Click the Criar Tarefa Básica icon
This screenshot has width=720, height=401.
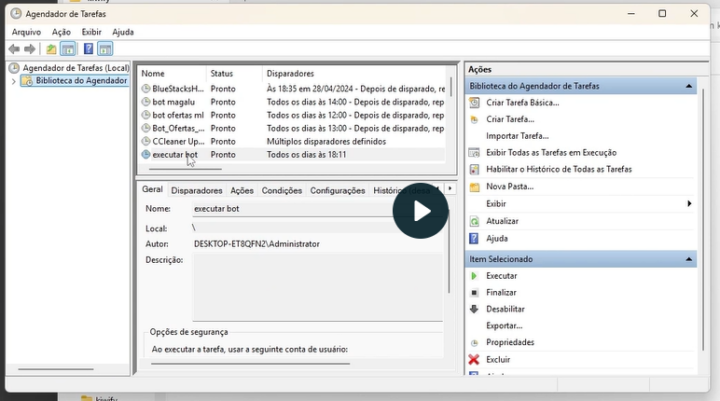click(474, 103)
